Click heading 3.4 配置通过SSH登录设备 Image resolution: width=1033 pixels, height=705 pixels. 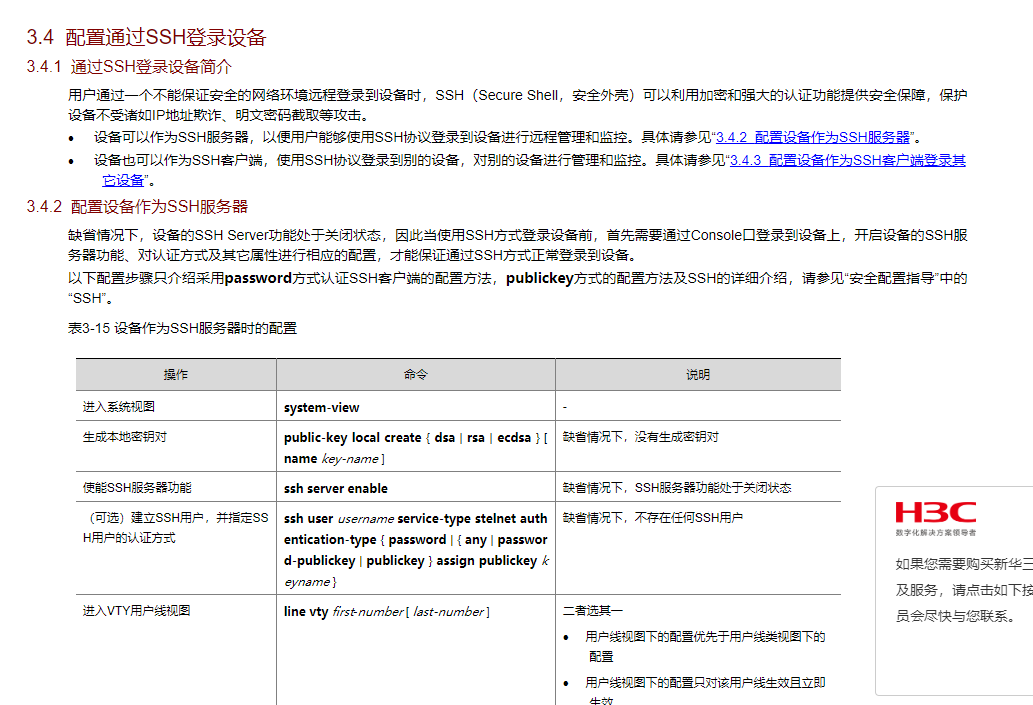[x=146, y=37]
